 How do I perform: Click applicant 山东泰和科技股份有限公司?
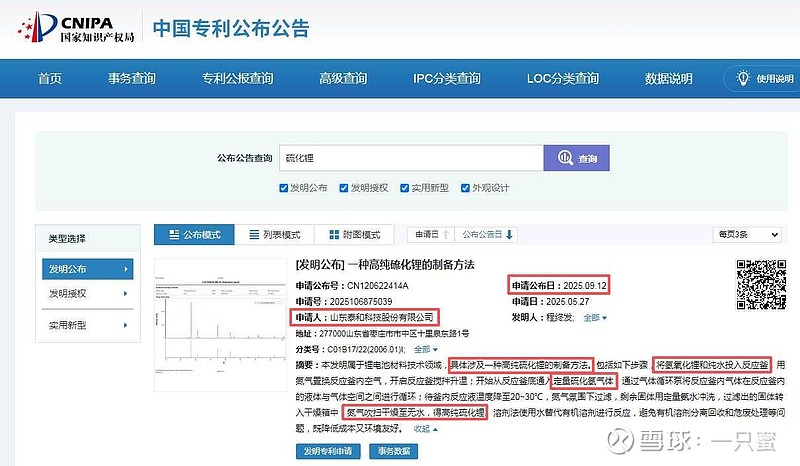(382, 317)
